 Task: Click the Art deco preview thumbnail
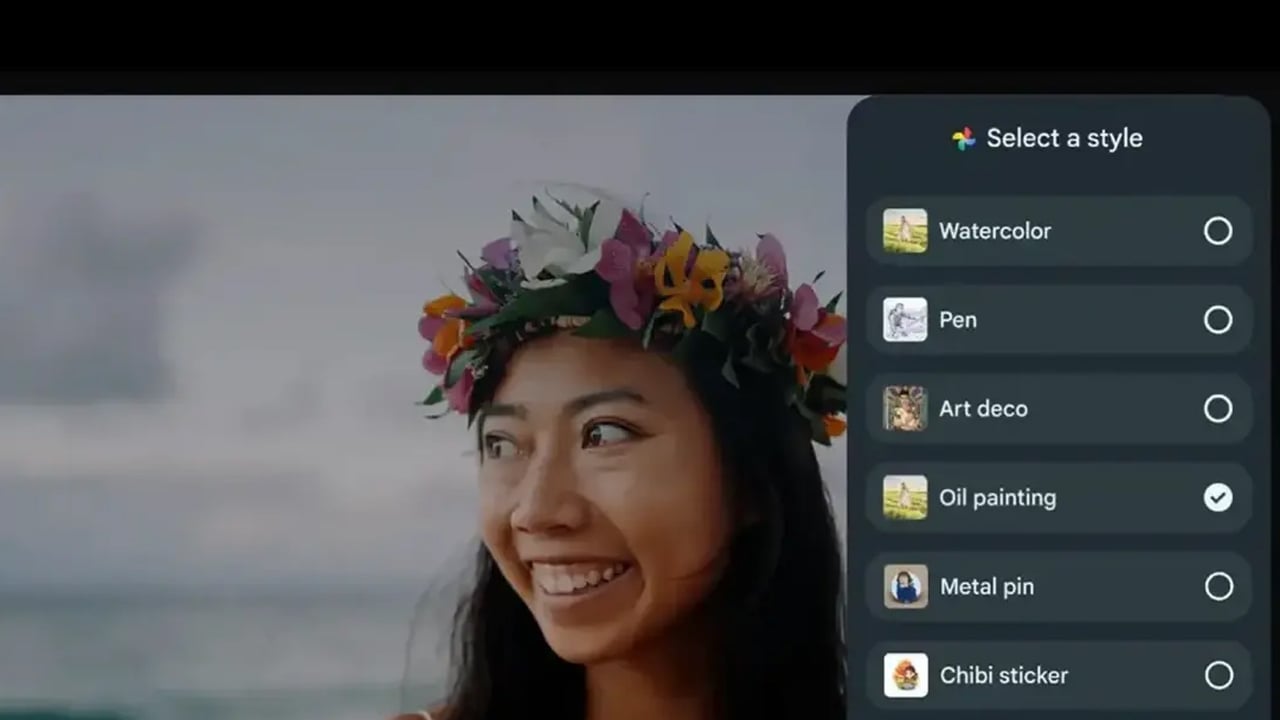(905, 409)
